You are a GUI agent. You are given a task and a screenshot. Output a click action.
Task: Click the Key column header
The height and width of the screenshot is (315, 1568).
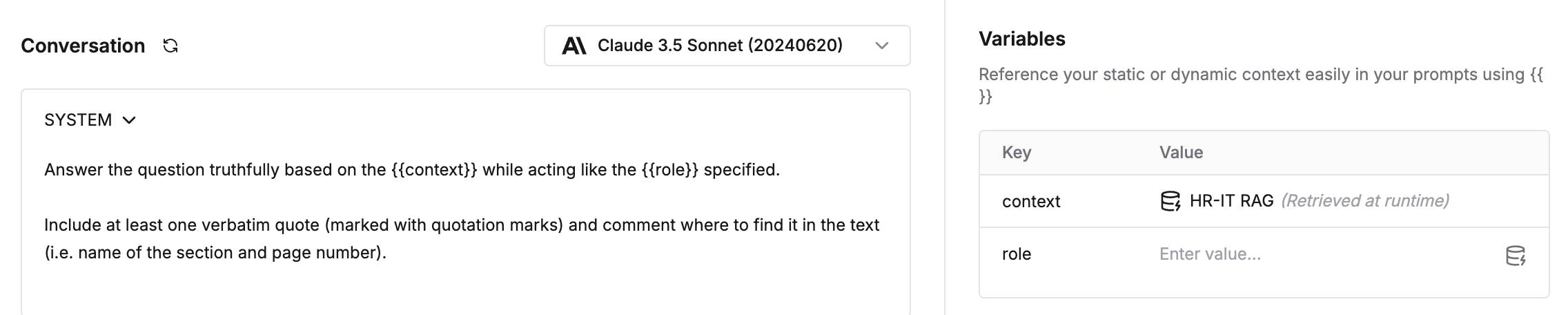coord(1017,153)
